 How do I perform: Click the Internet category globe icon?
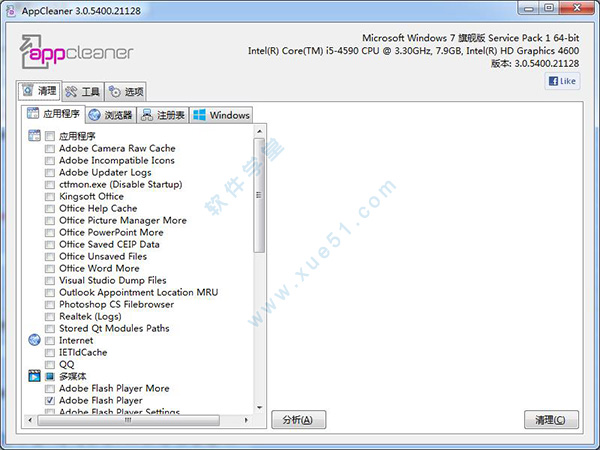coord(35,340)
